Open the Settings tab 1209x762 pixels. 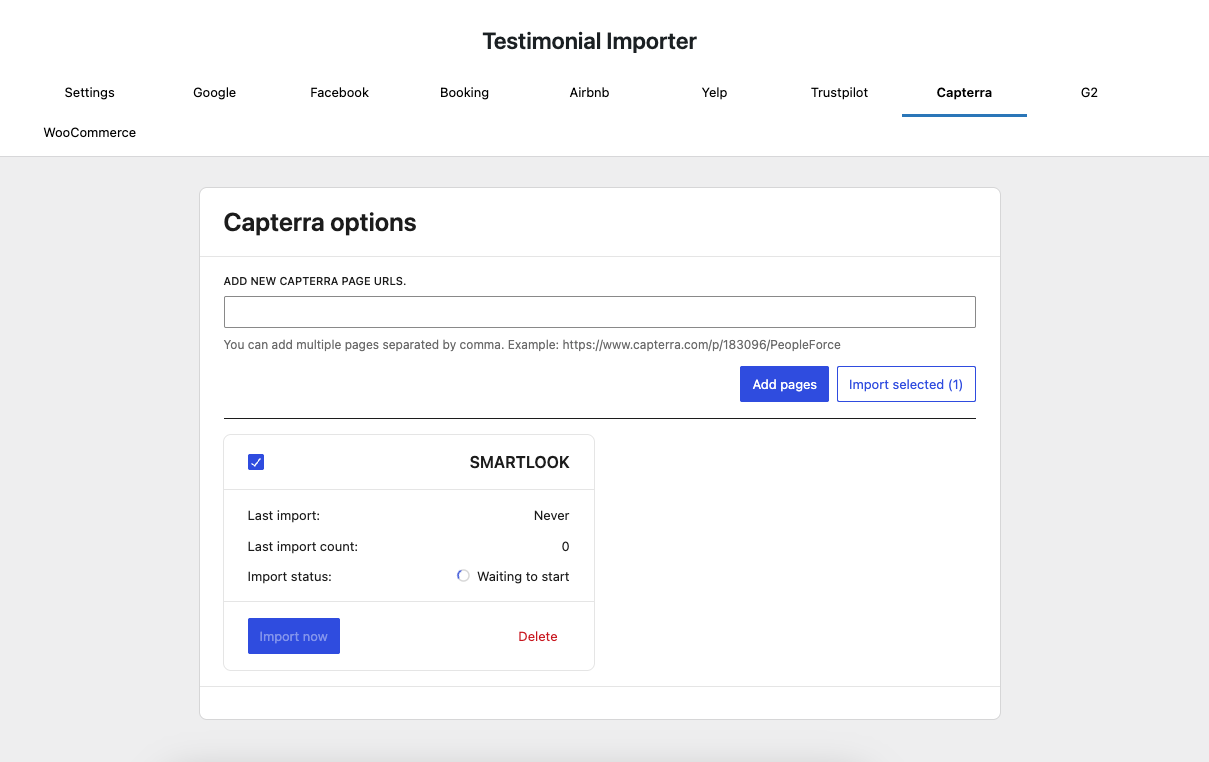(x=90, y=93)
